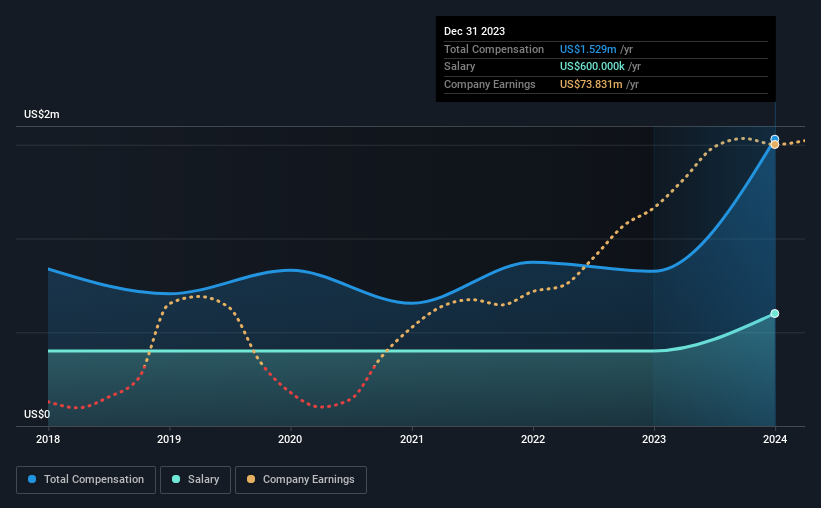Toggle the Salary legend button
This screenshot has height=508, width=821.
[x=195, y=480]
